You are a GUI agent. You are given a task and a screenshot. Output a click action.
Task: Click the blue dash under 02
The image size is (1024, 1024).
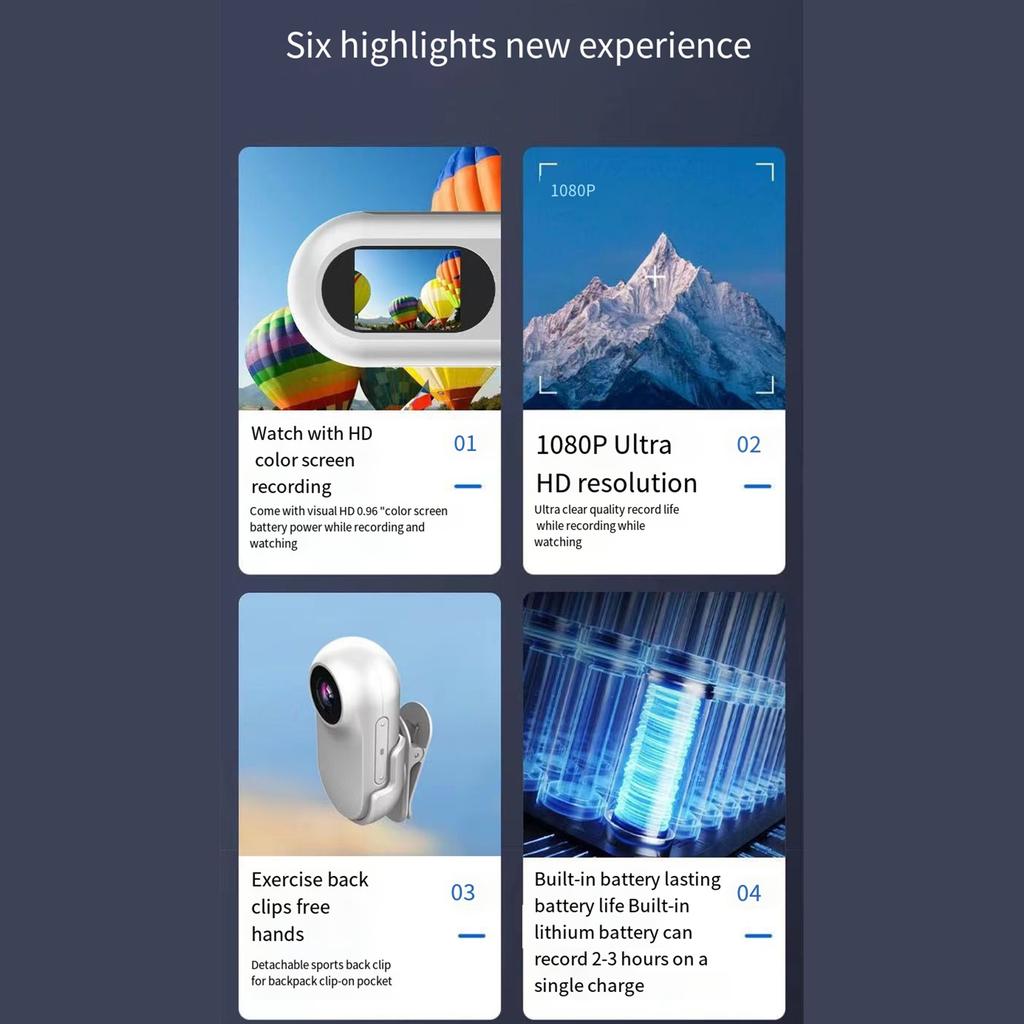[x=758, y=486]
